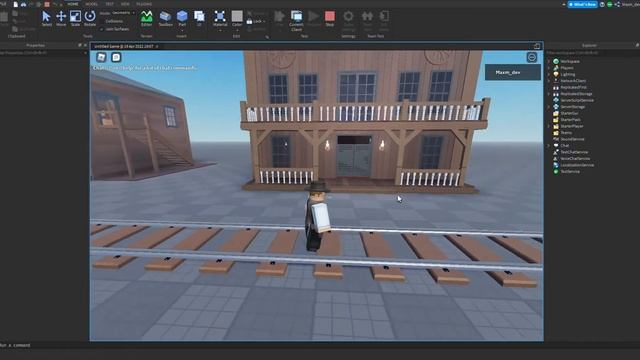
Task: Activate the Move tool
Action: pyautogui.click(x=61, y=18)
